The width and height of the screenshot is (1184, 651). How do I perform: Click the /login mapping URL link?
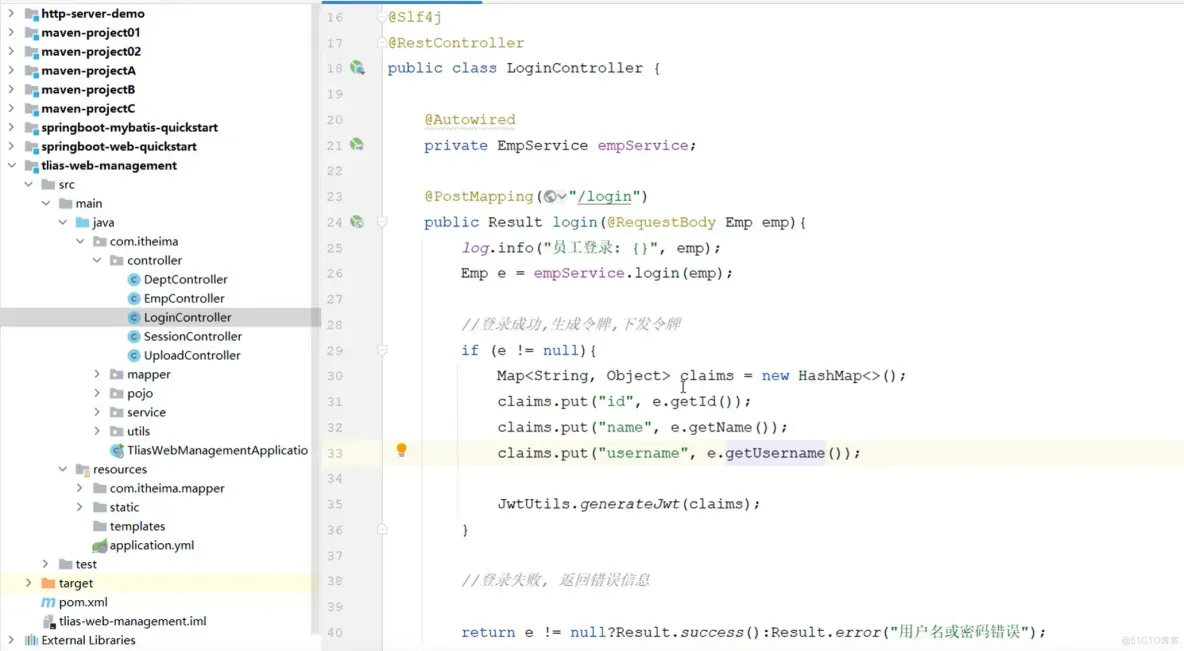tap(604, 196)
